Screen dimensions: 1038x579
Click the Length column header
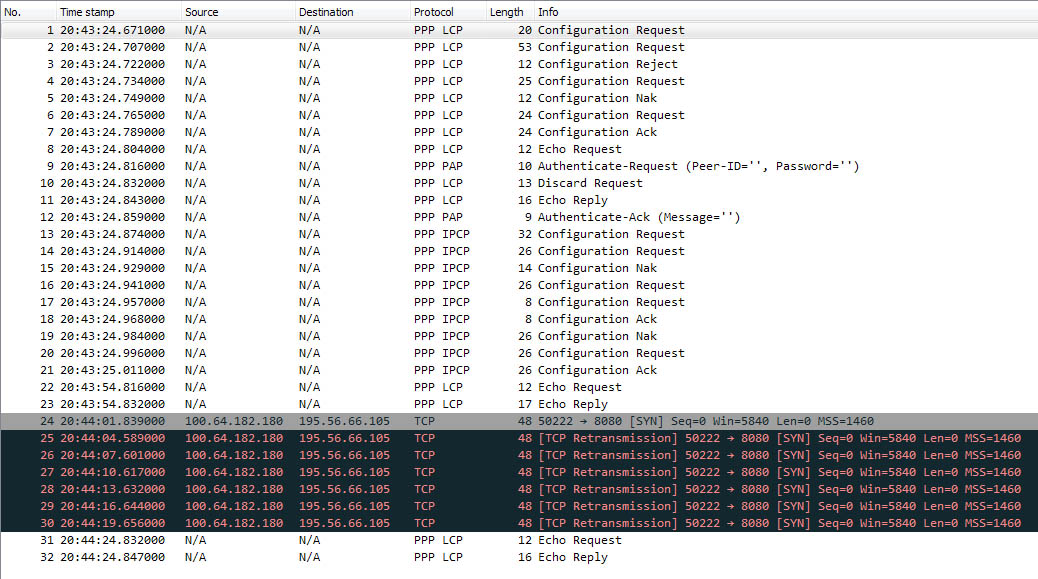pos(507,12)
